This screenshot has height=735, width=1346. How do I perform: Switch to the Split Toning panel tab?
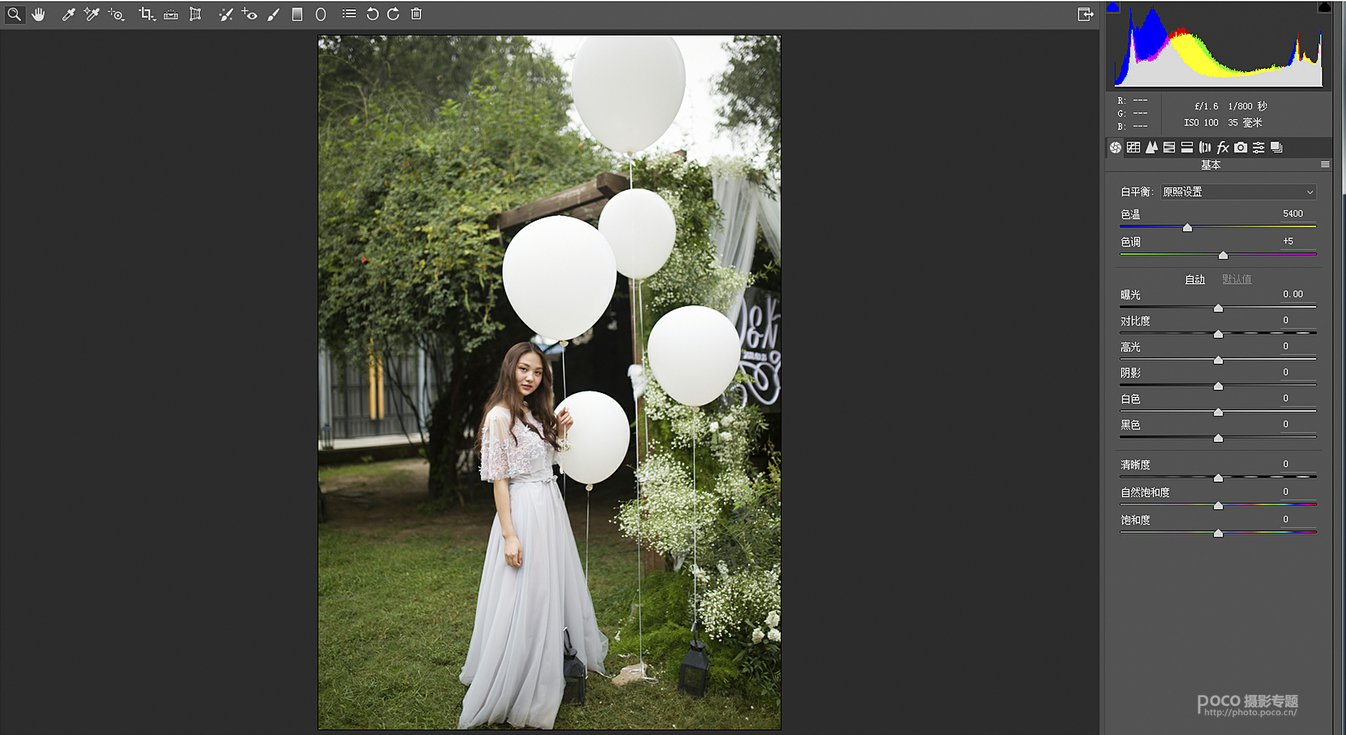1187,147
